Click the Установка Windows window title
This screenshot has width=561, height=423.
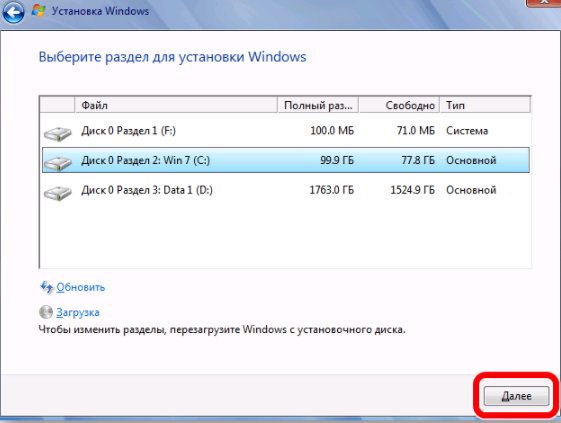(101, 11)
